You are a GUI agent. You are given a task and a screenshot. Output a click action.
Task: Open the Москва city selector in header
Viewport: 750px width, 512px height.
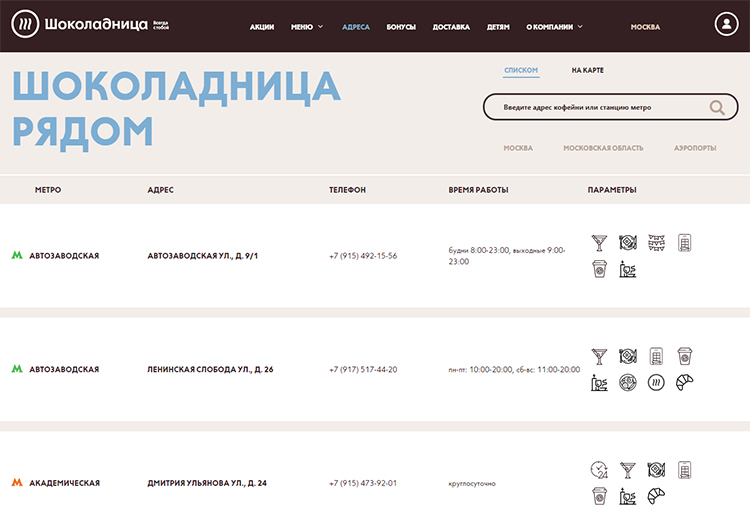click(645, 27)
